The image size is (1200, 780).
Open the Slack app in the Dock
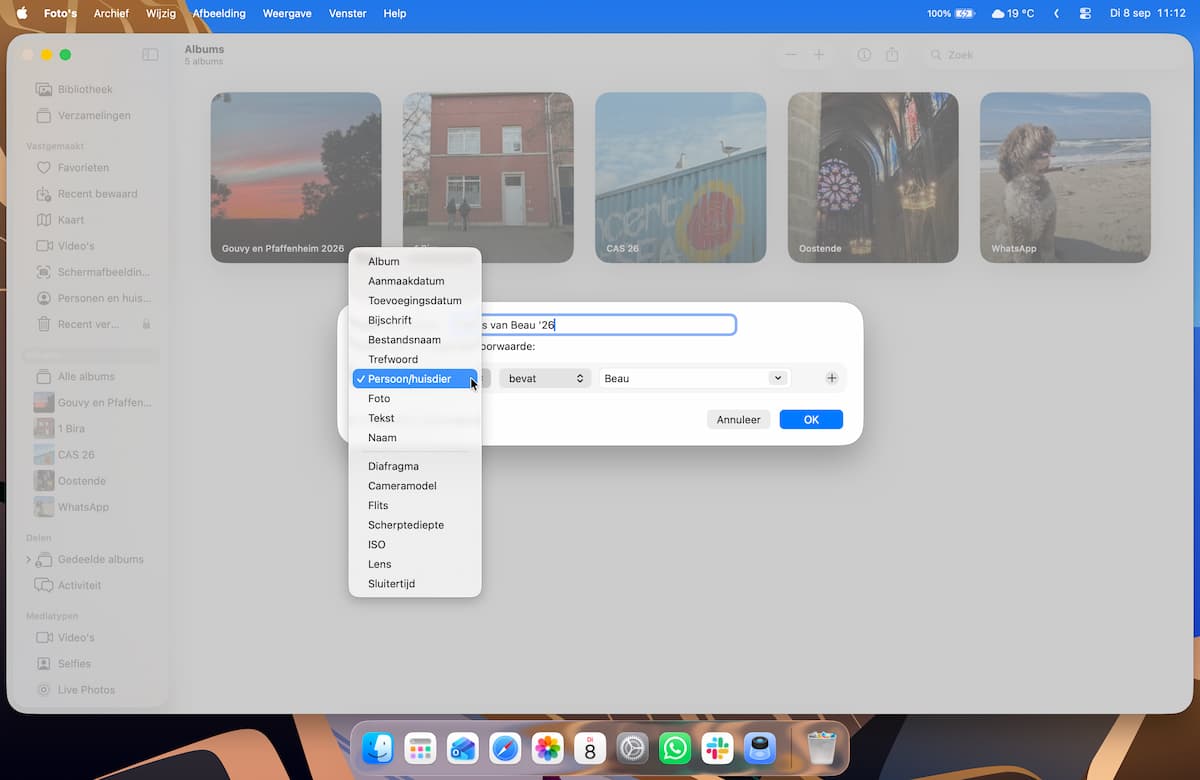(x=717, y=748)
